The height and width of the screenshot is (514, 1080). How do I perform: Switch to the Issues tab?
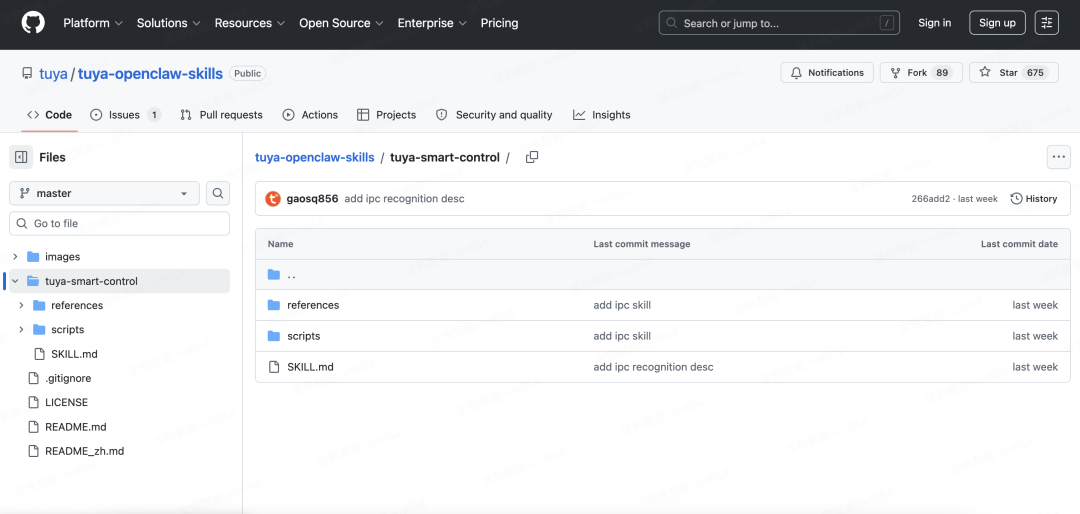click(126, 115)
